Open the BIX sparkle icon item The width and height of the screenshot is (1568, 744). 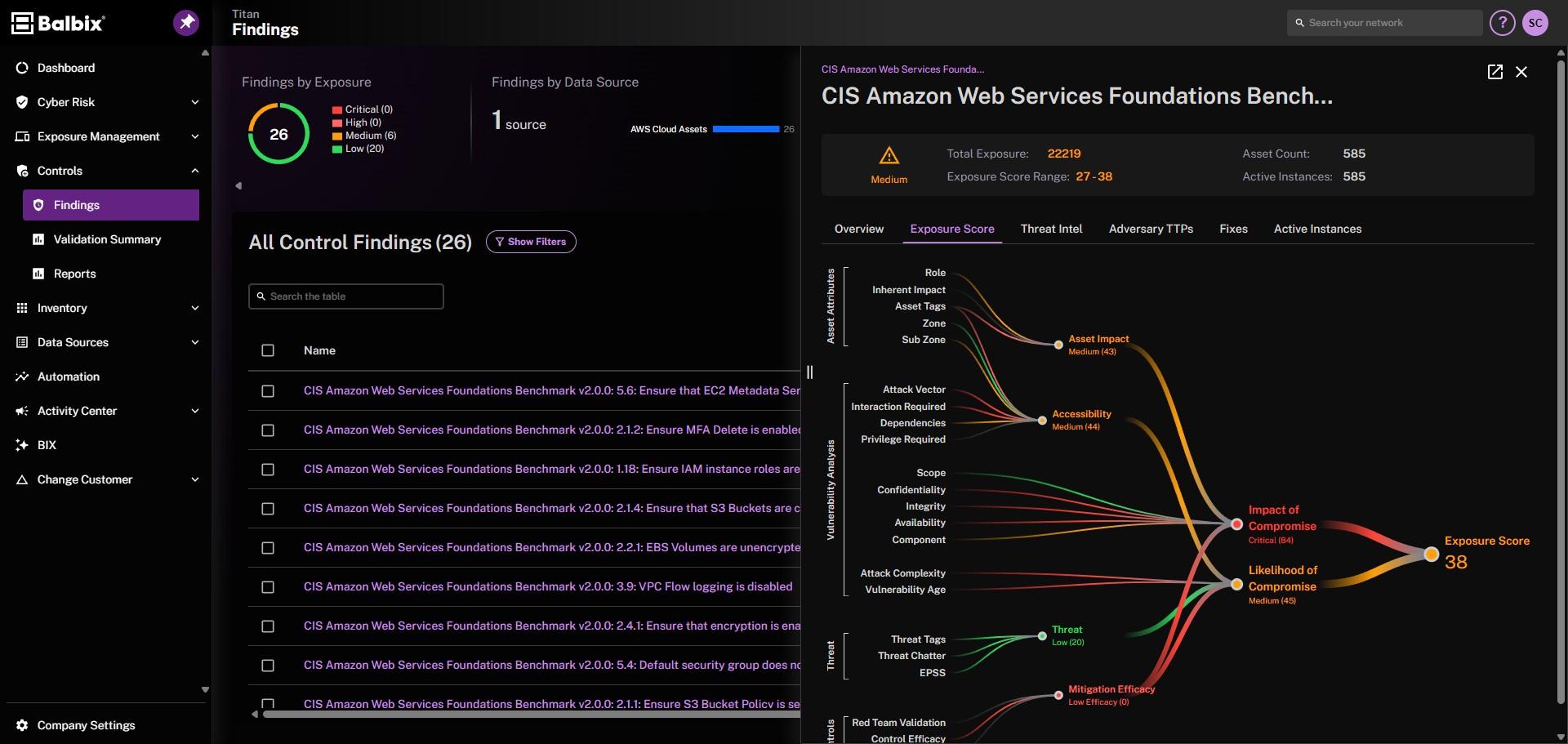[x=22, y=445]
